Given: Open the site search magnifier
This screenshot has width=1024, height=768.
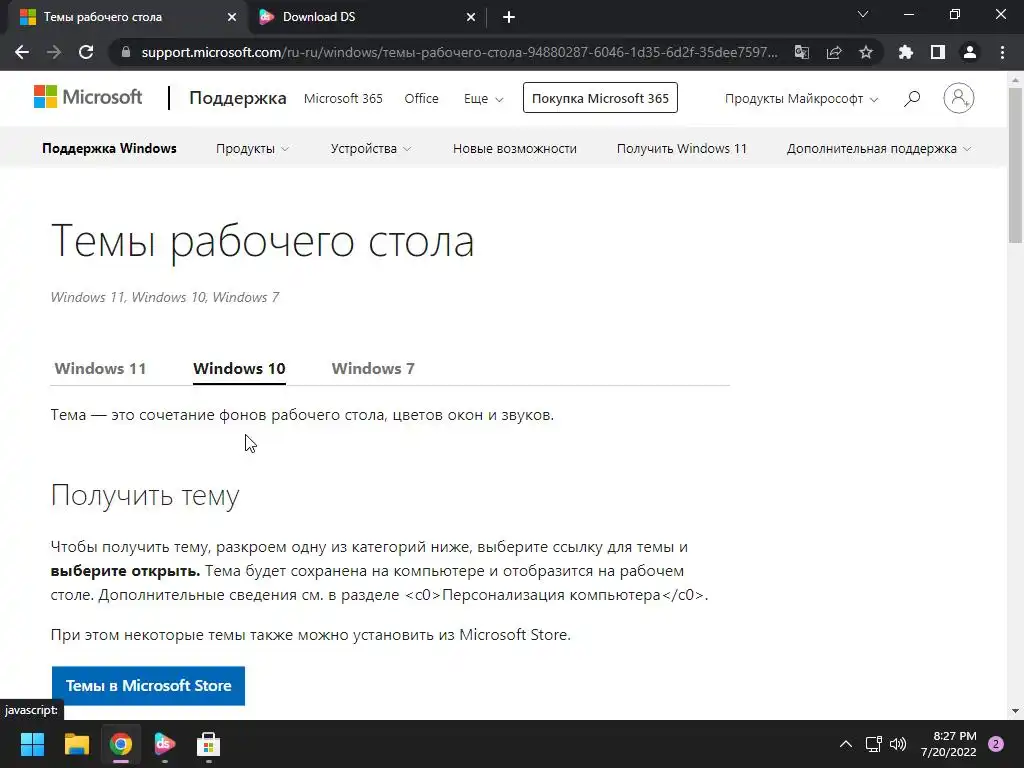Looking at the screenshot, I should (x=912, y=99).
